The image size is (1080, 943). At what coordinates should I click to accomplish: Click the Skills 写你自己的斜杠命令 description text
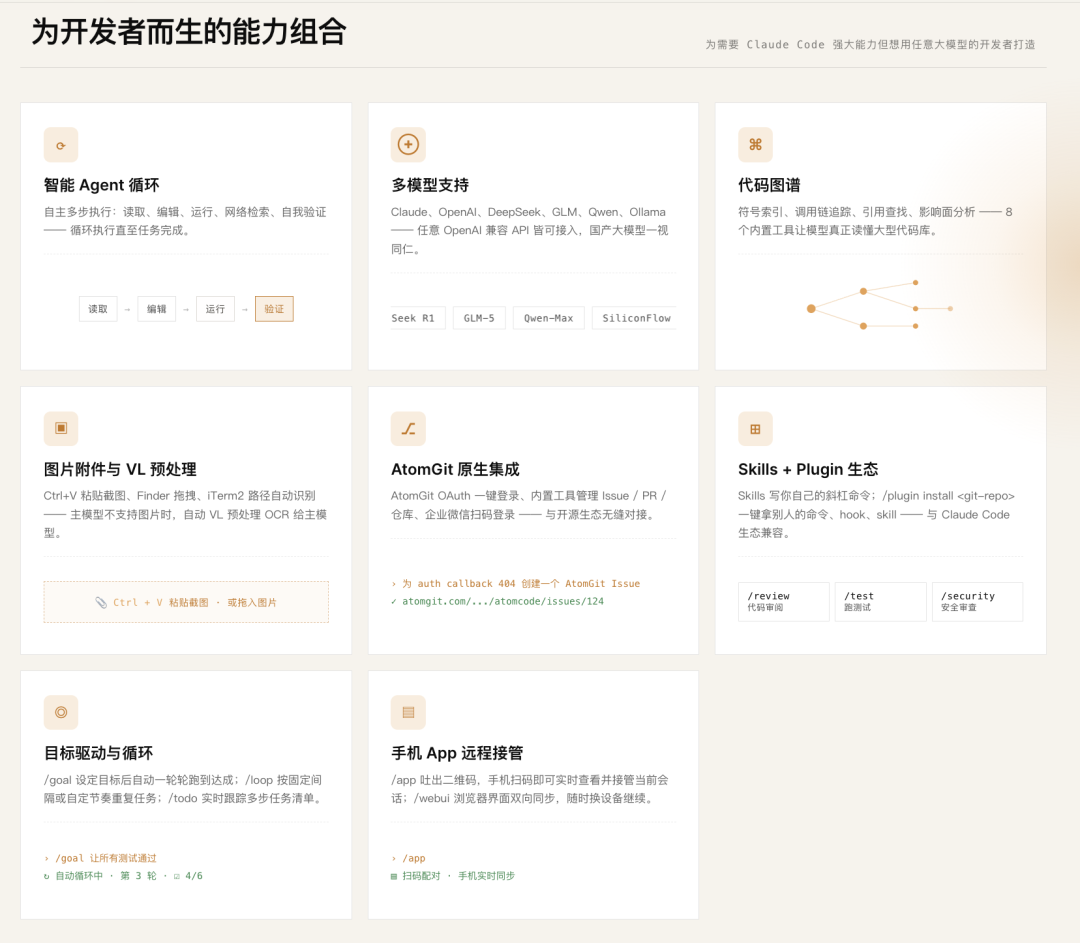click(x=876, y=515)
